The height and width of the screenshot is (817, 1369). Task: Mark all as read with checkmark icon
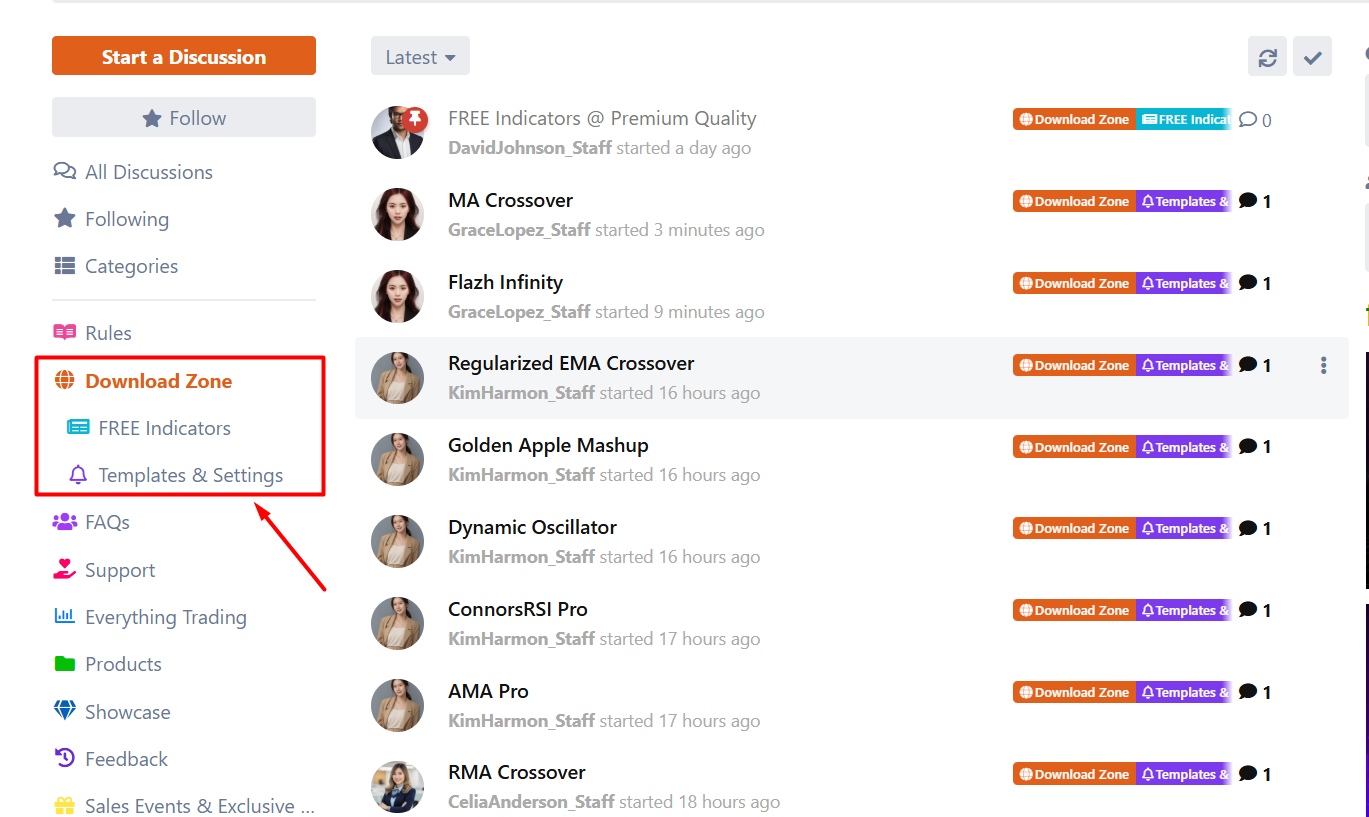1312,56
